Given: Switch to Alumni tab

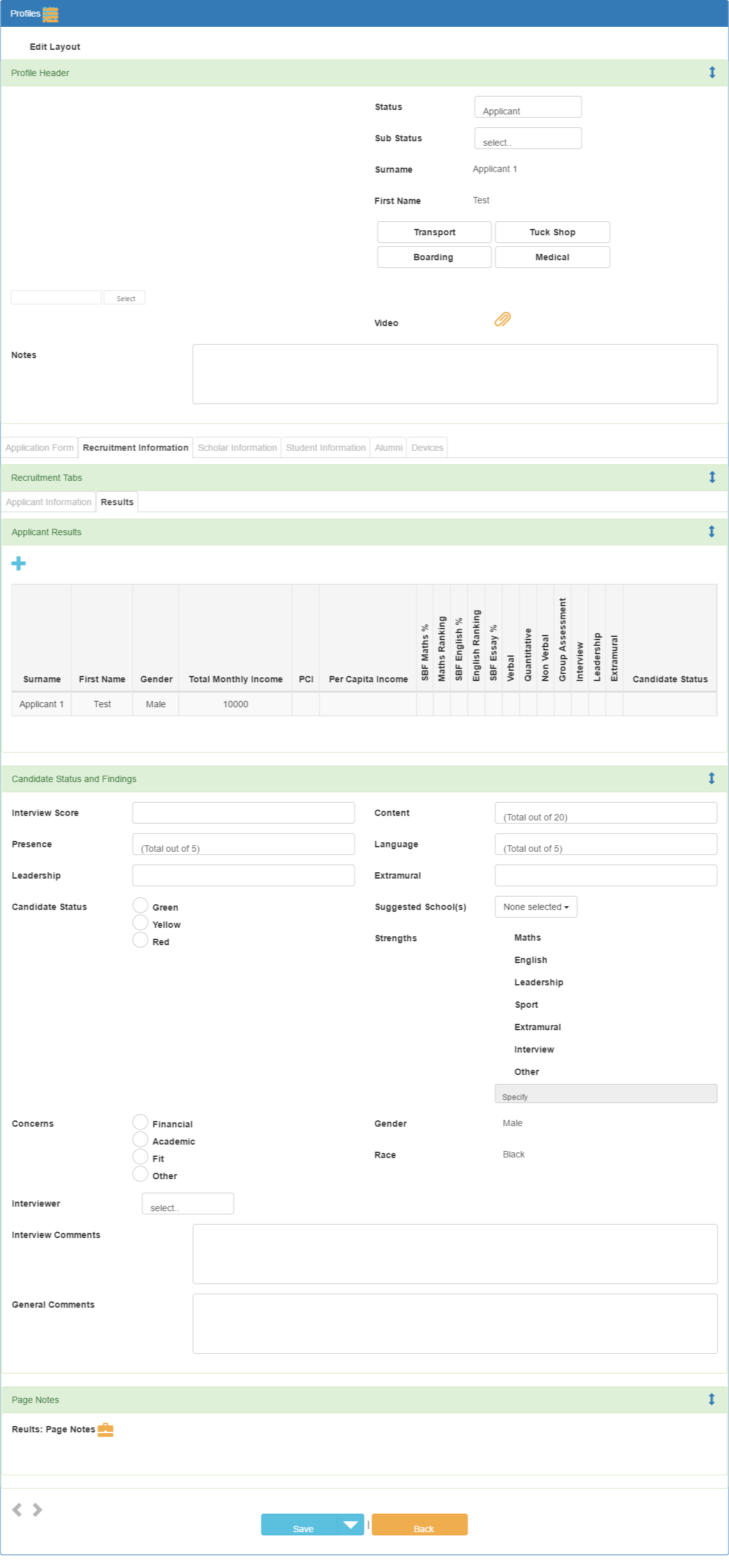Looking at the screenshot, I should pos(389,448).
